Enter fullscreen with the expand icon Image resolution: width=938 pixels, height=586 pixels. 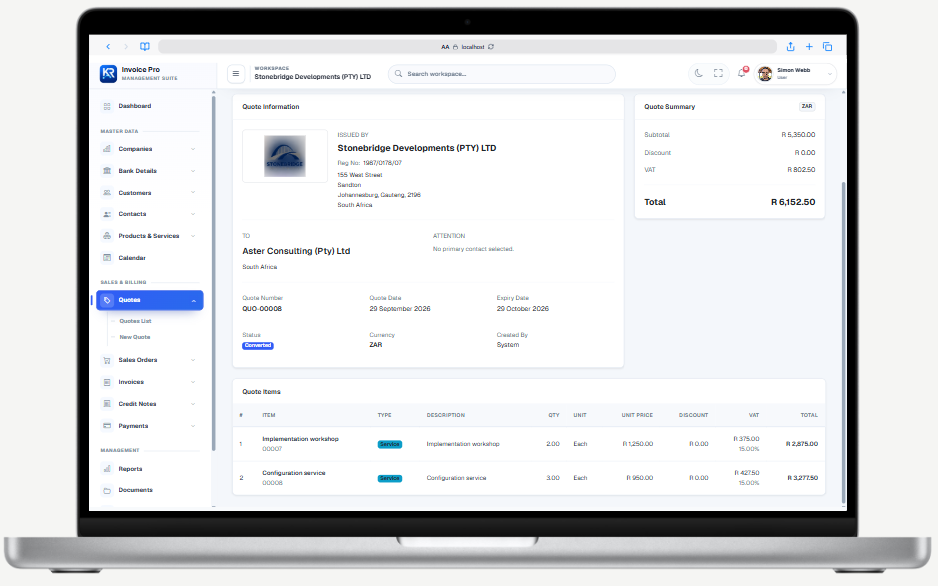point(718,74)
